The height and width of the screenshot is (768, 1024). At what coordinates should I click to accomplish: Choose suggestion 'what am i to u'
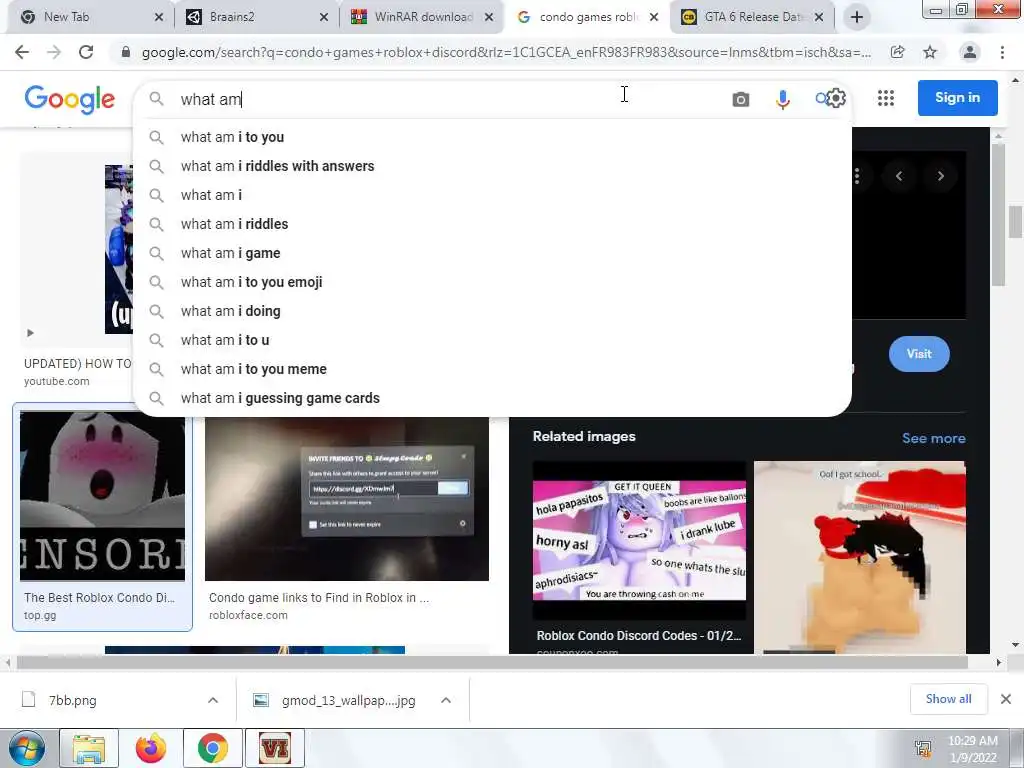pos(492,340)
